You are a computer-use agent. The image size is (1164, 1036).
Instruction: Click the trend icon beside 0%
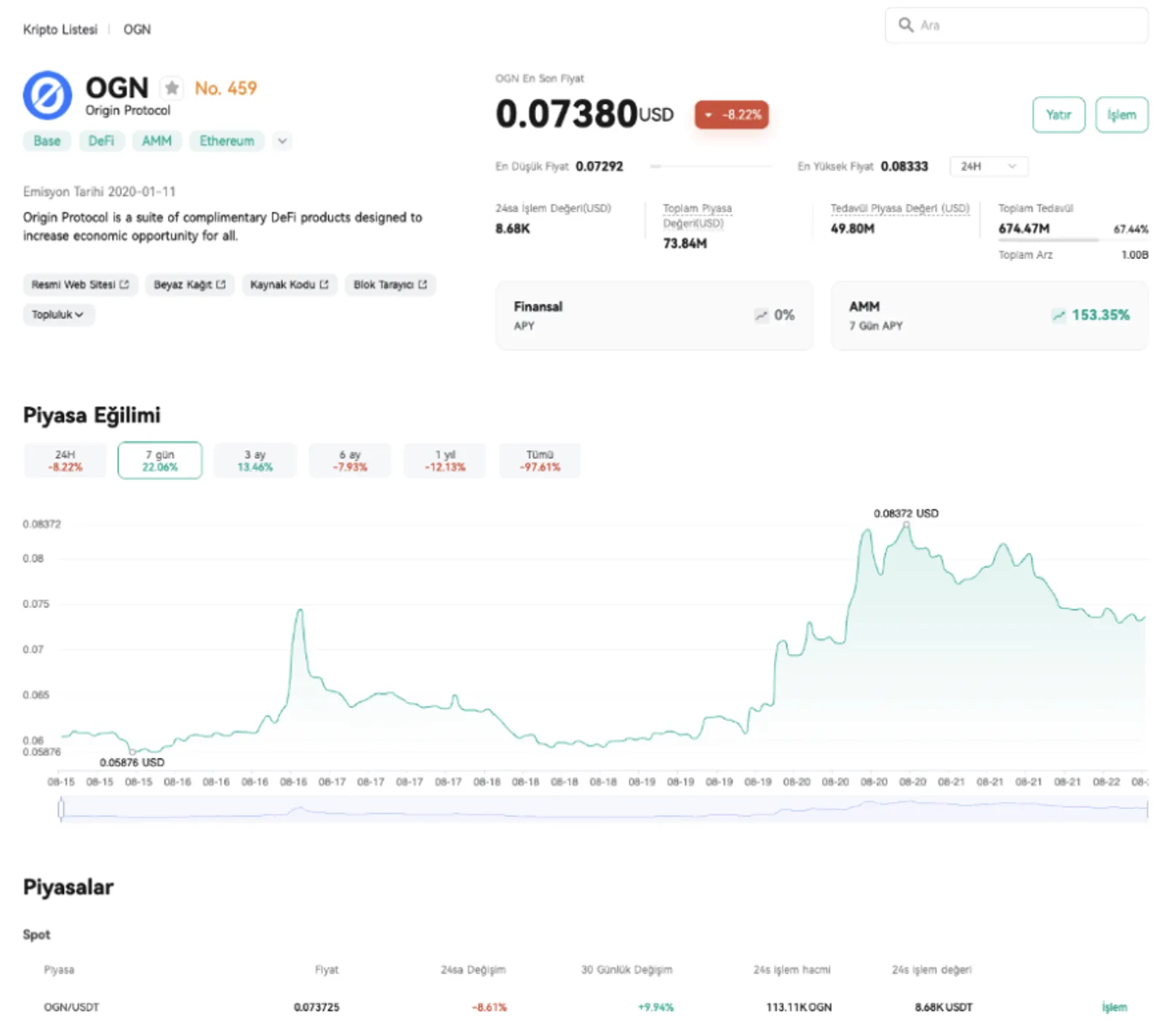tap(761, 315)
